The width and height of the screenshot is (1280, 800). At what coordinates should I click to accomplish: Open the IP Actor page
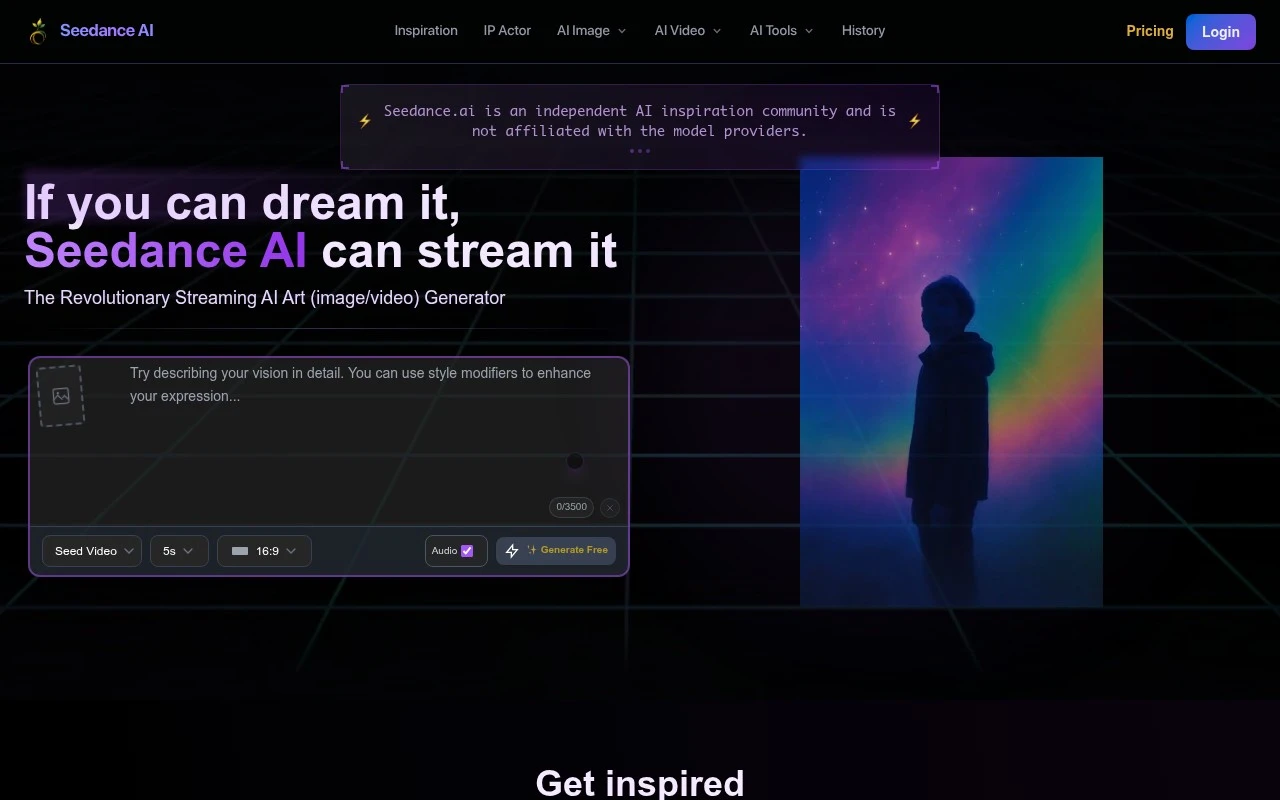point(507,31)
